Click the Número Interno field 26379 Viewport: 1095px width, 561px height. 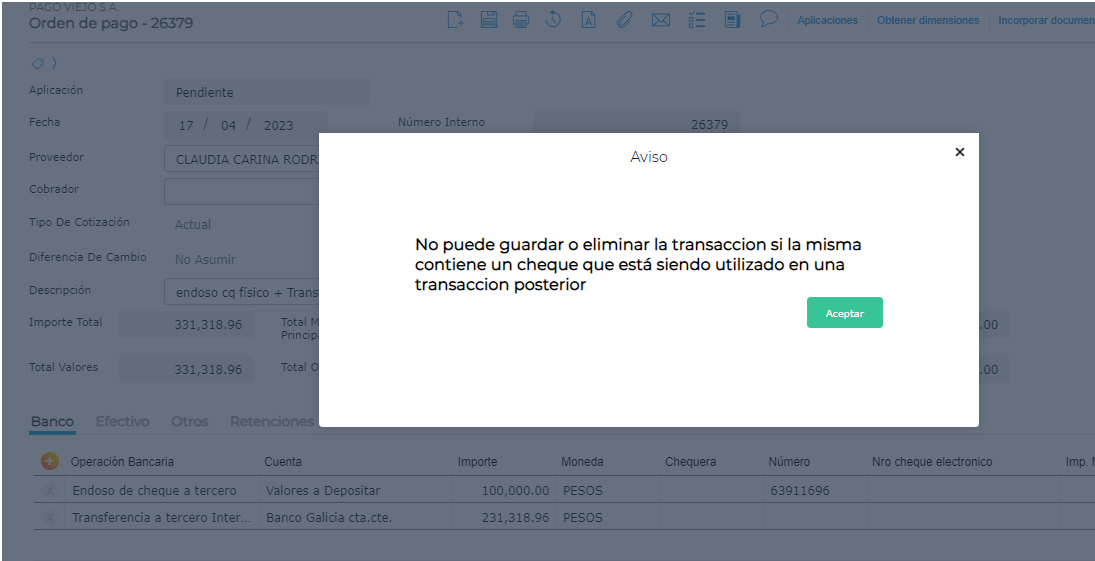point(635,124)
